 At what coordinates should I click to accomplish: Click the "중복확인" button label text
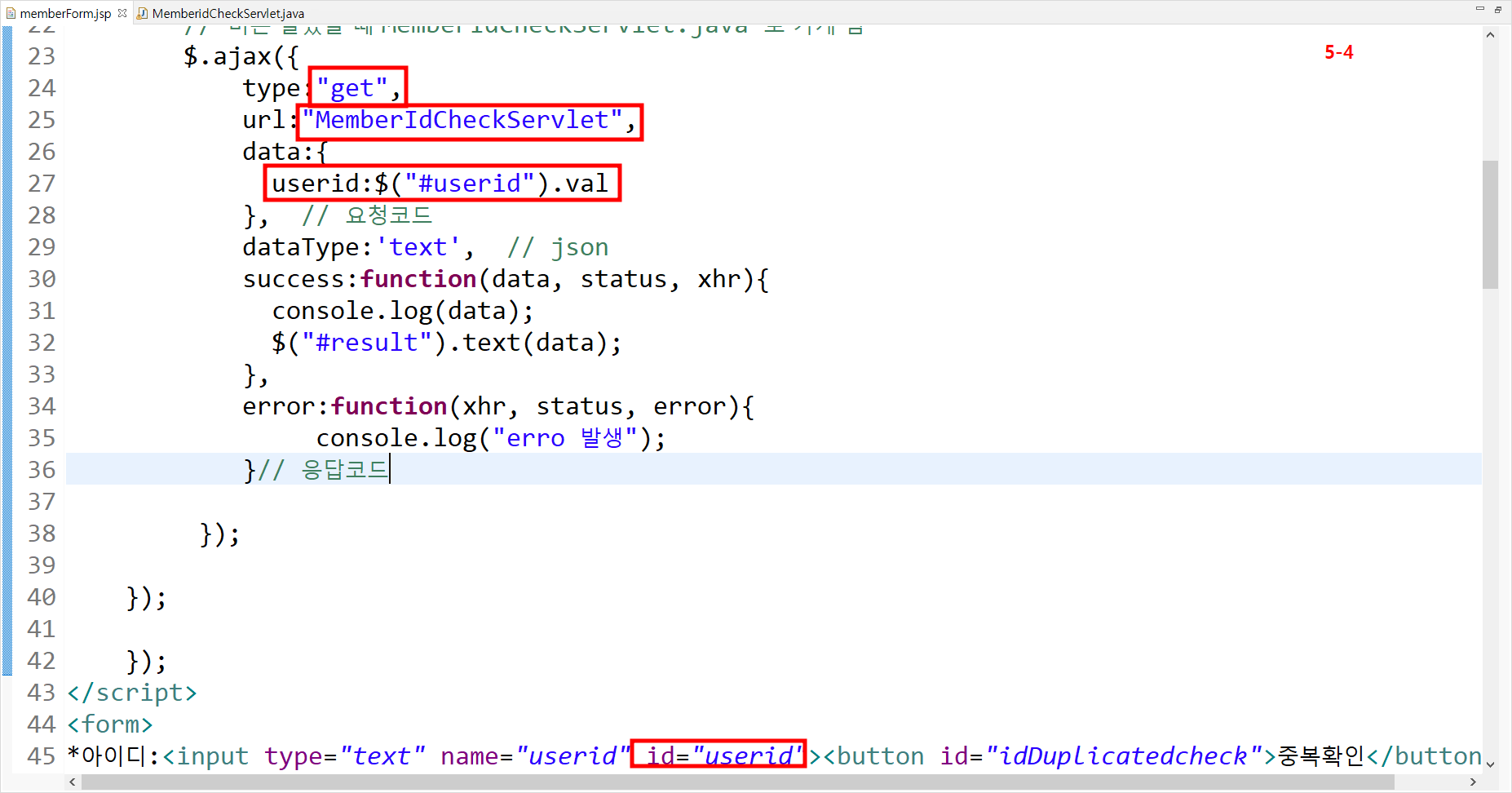(x=1322, y=756)
